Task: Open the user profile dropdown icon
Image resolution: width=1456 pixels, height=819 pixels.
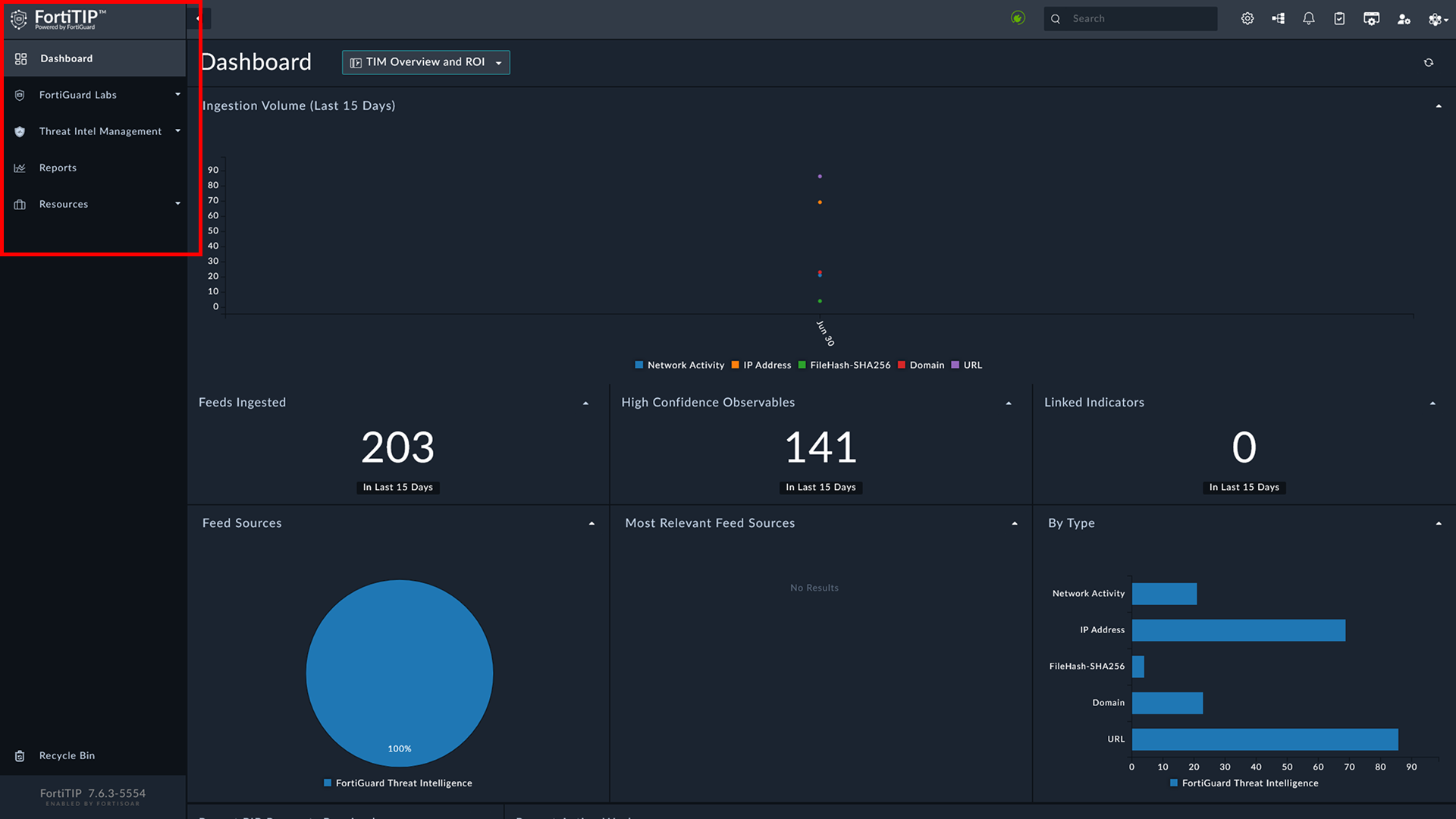Action: click(1437, 19)
